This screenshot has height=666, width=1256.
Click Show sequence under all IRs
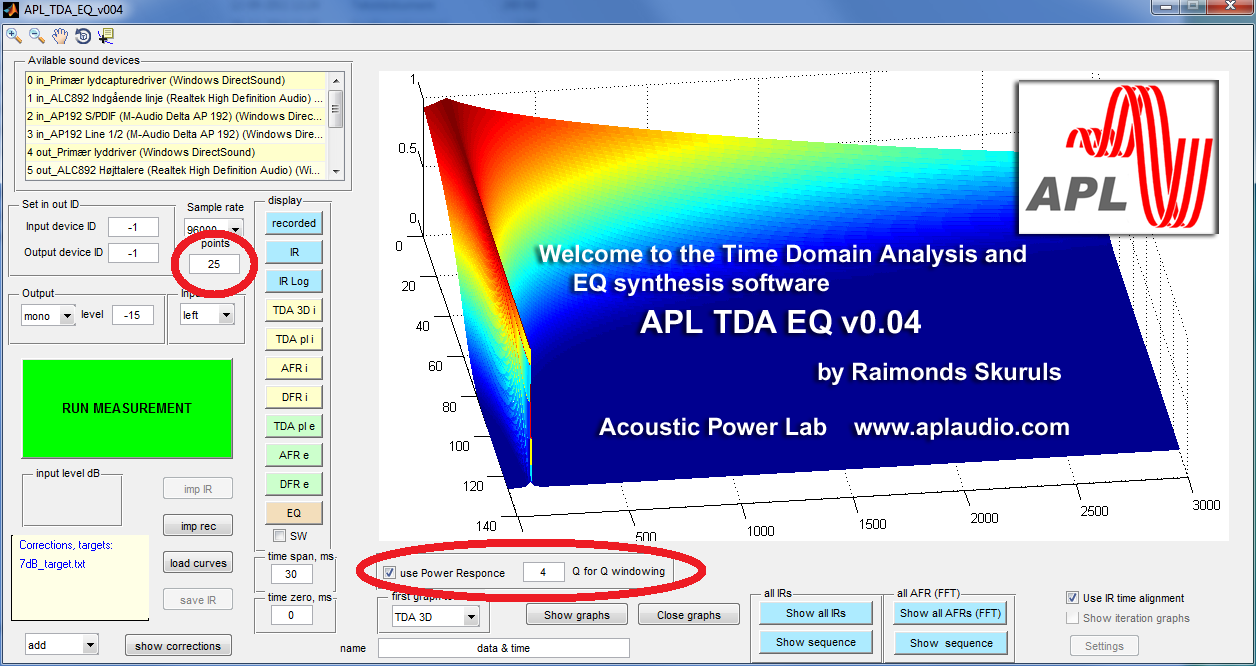pyautogui.click(x=815, y=642)
